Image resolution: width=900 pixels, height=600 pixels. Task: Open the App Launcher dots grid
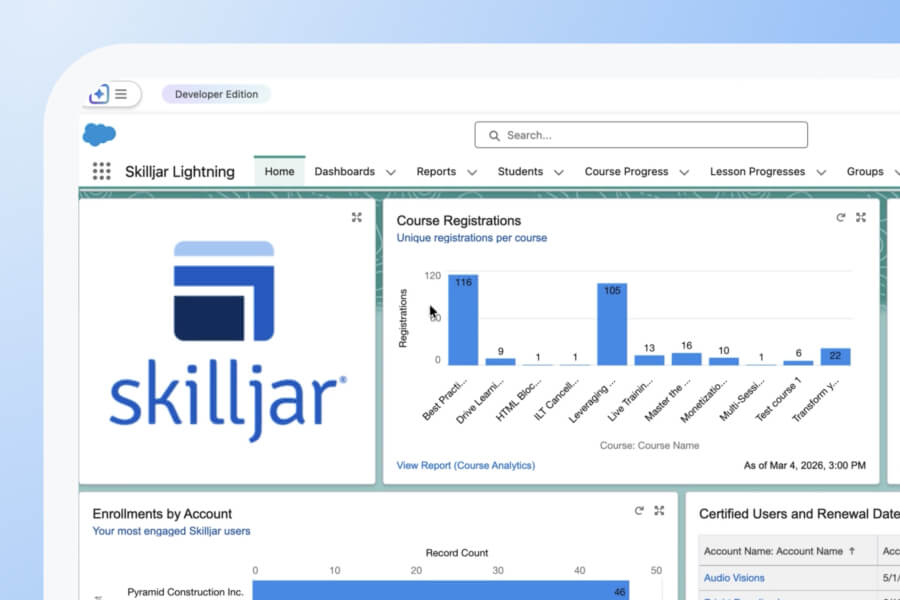(102, 171)
